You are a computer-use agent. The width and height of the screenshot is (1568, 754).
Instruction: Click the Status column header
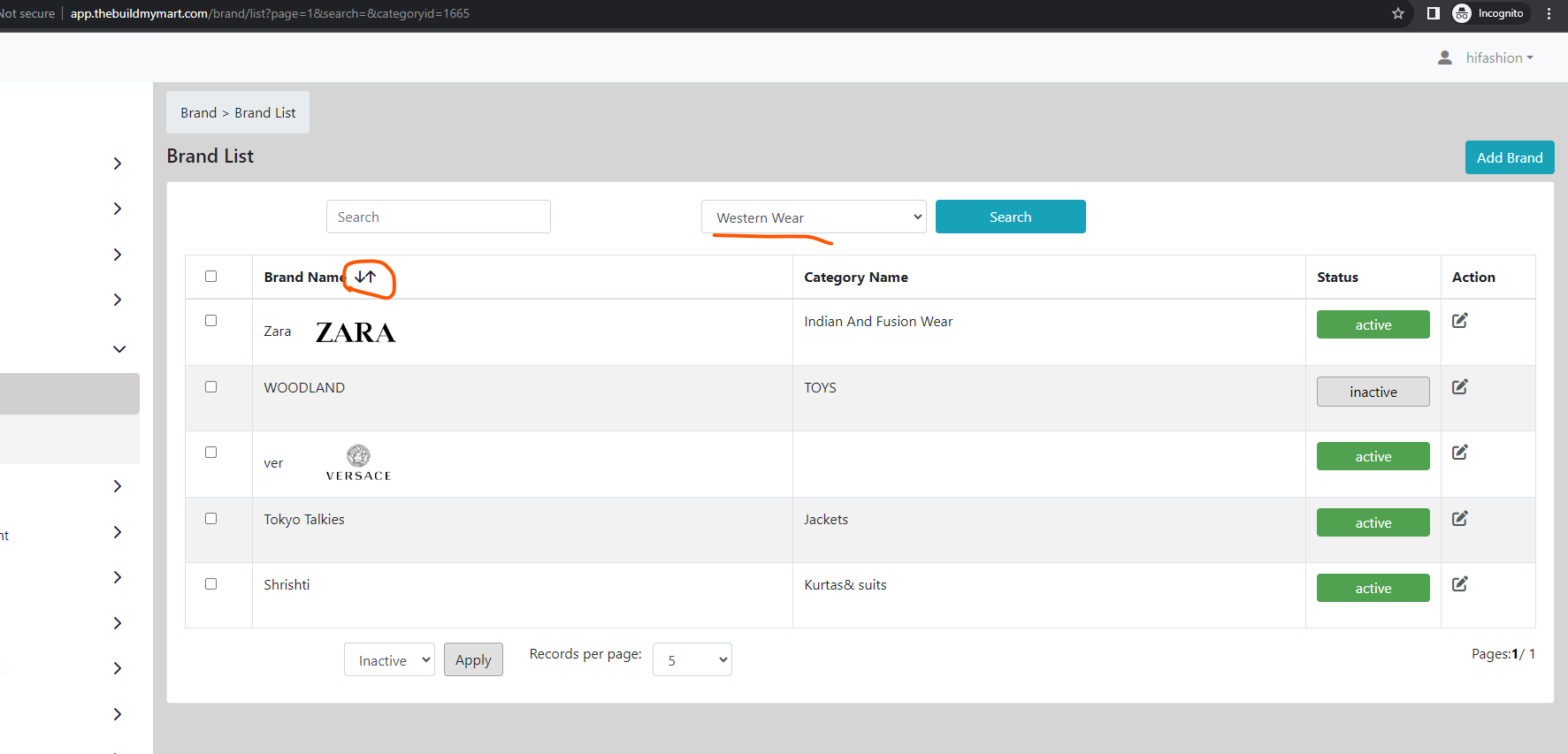(1337, 277)
